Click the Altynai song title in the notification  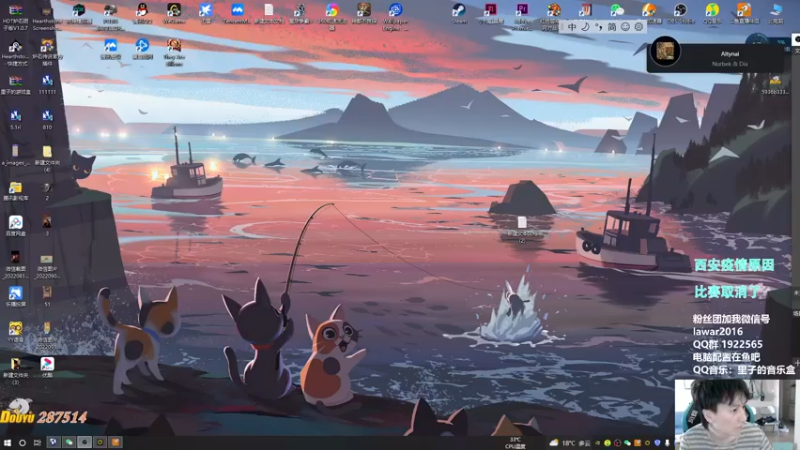click(730, 54)
